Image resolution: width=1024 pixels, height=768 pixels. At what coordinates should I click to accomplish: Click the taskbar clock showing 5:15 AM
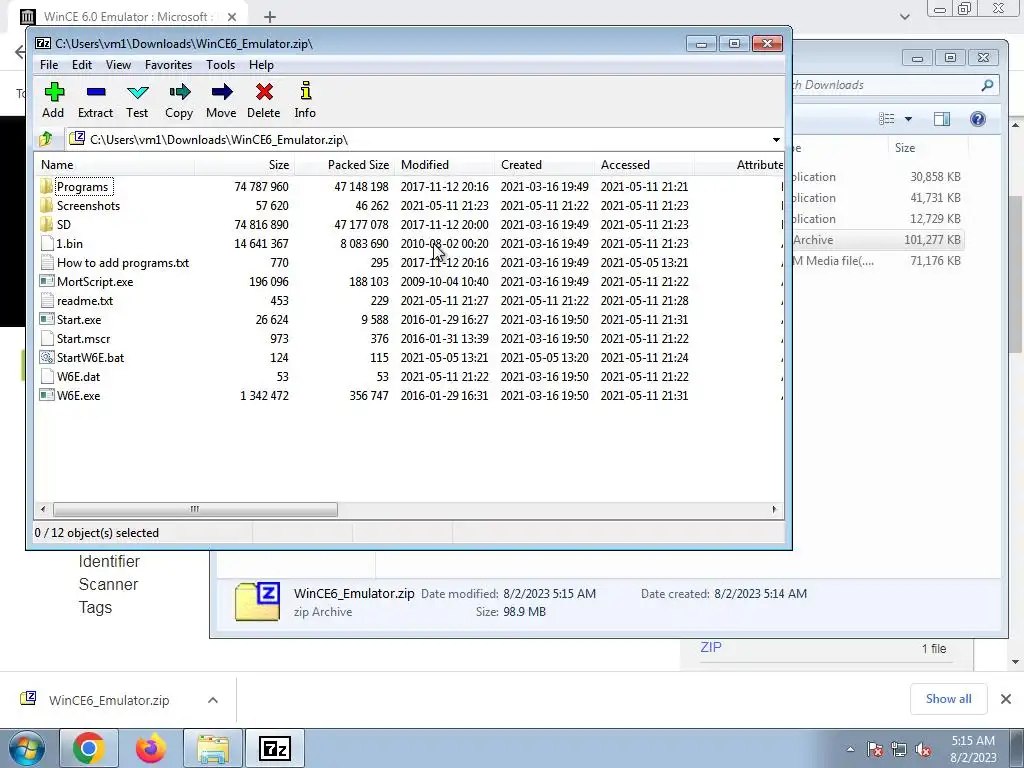click(x=973, y=749)
